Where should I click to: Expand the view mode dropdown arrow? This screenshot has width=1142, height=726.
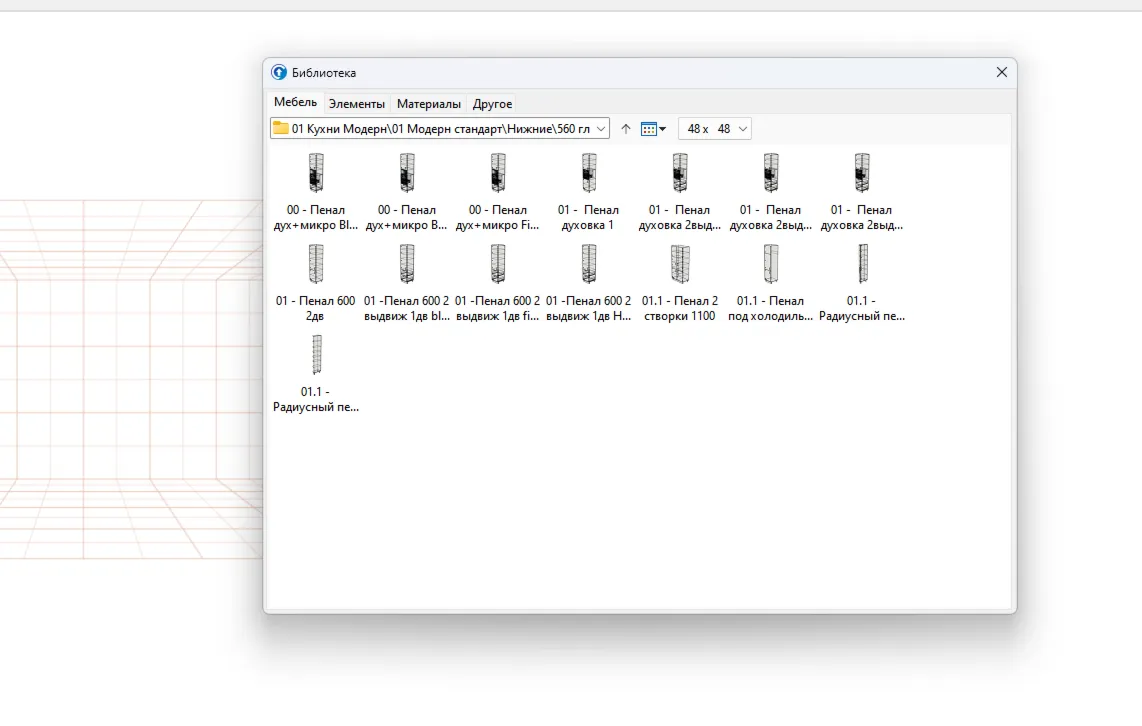[662, 129]
